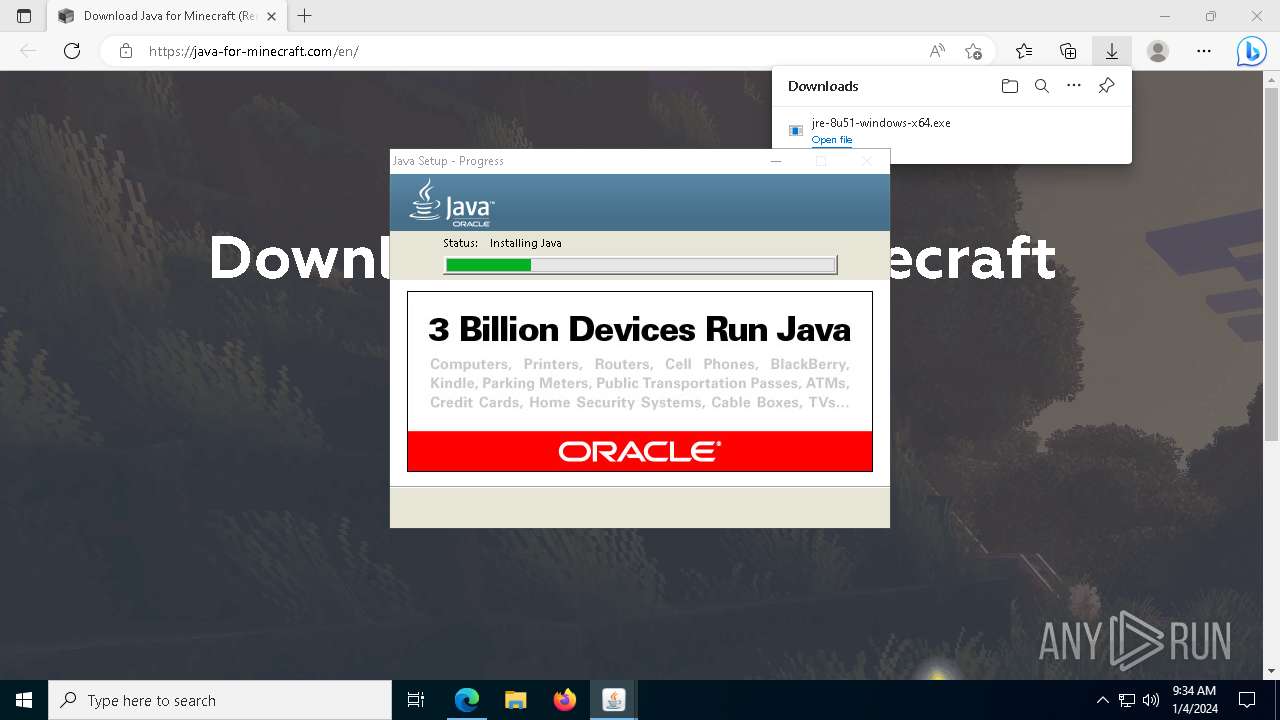
Task: Open Edge Settings and more menu
Action: (x=1204, y=51)
